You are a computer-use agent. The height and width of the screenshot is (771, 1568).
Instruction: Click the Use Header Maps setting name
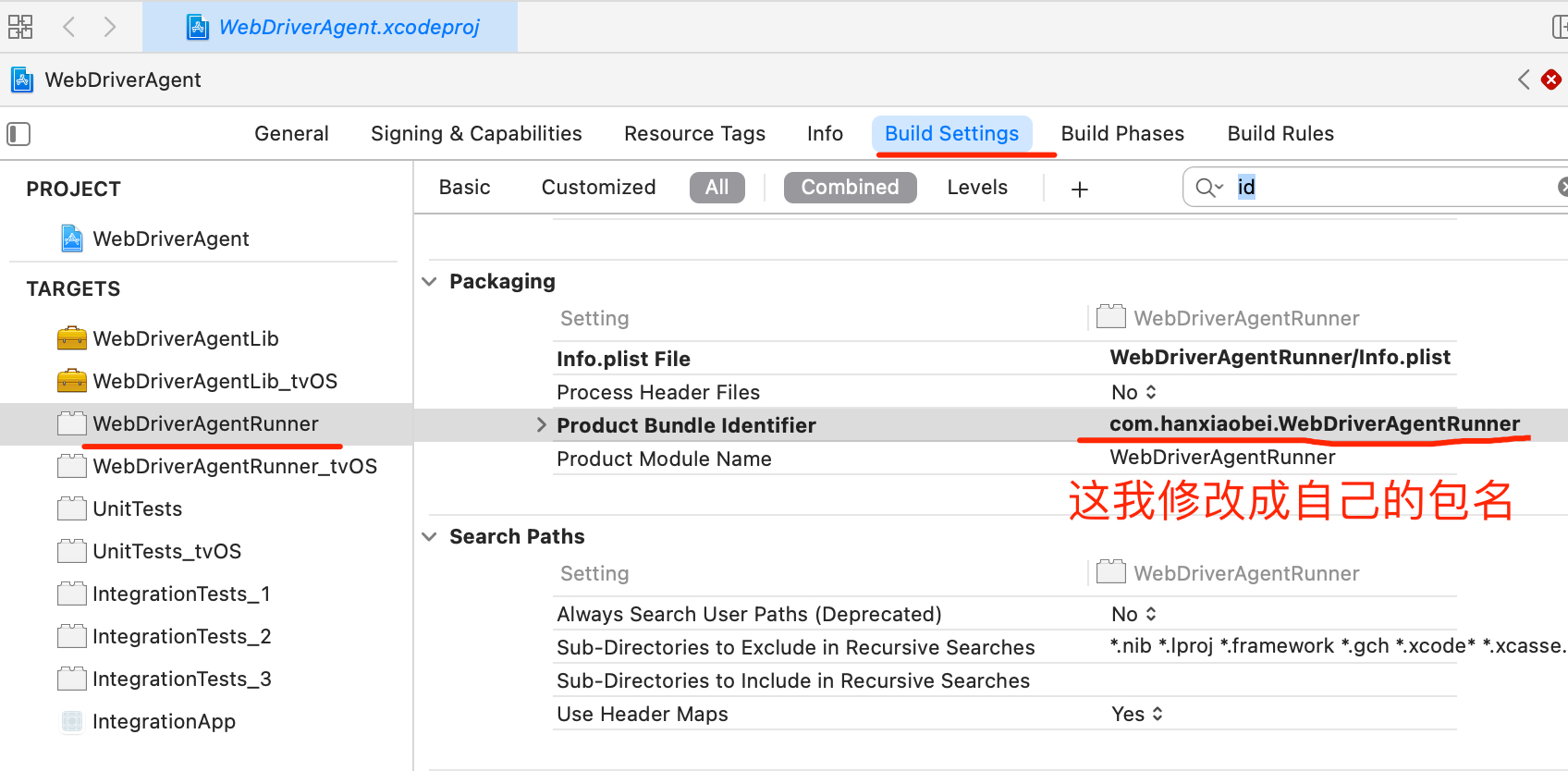click(x=643, y=715)
